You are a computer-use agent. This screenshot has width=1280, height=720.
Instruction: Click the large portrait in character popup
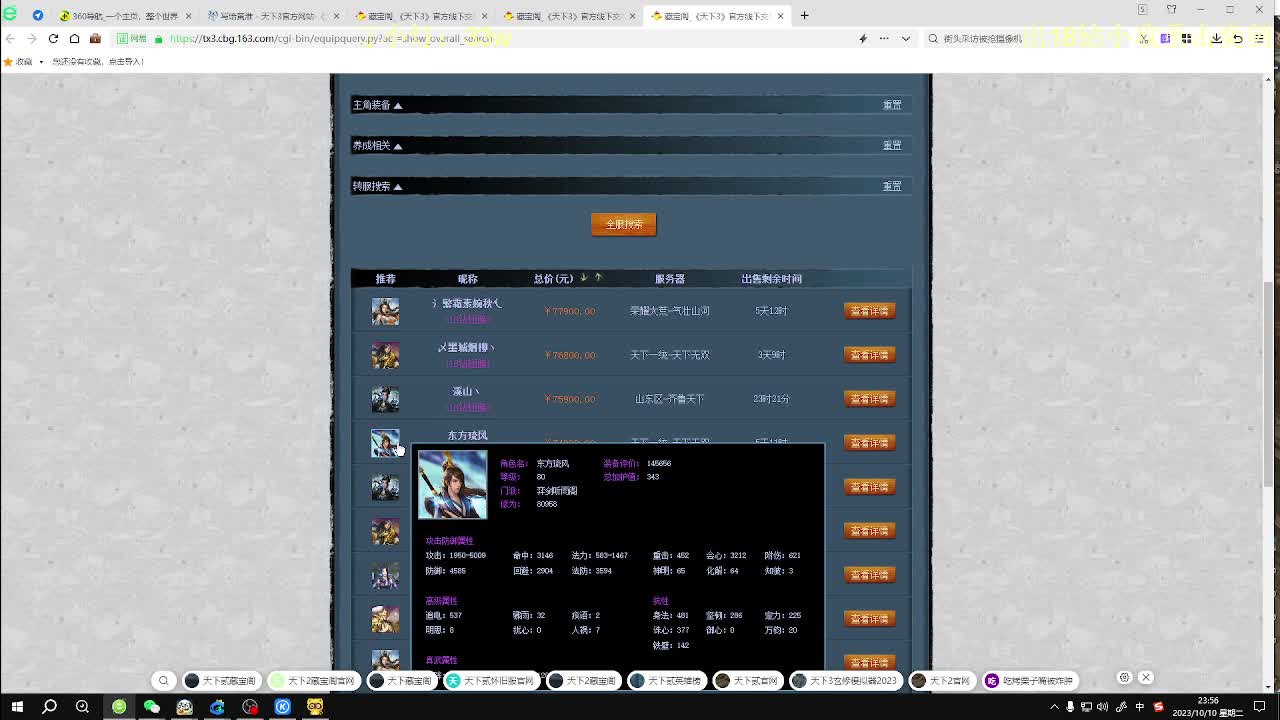point(452,485)
